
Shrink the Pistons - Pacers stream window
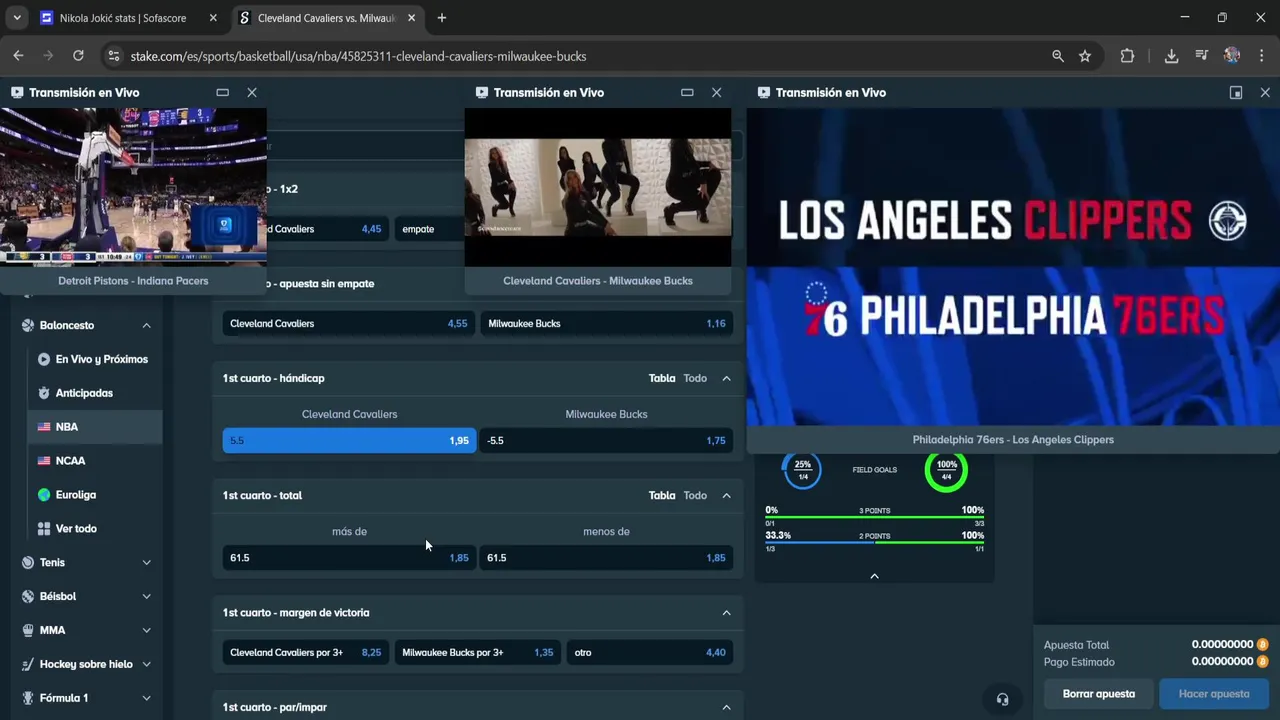pyautogui.click(x=222, y=92)
